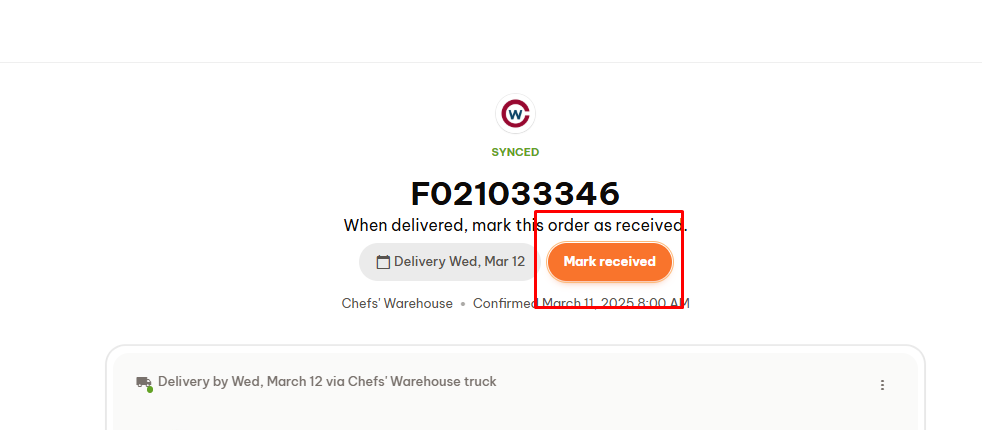The image size is (982, 430).
Task: Click the blank top header bar
Action: point(491,31)
